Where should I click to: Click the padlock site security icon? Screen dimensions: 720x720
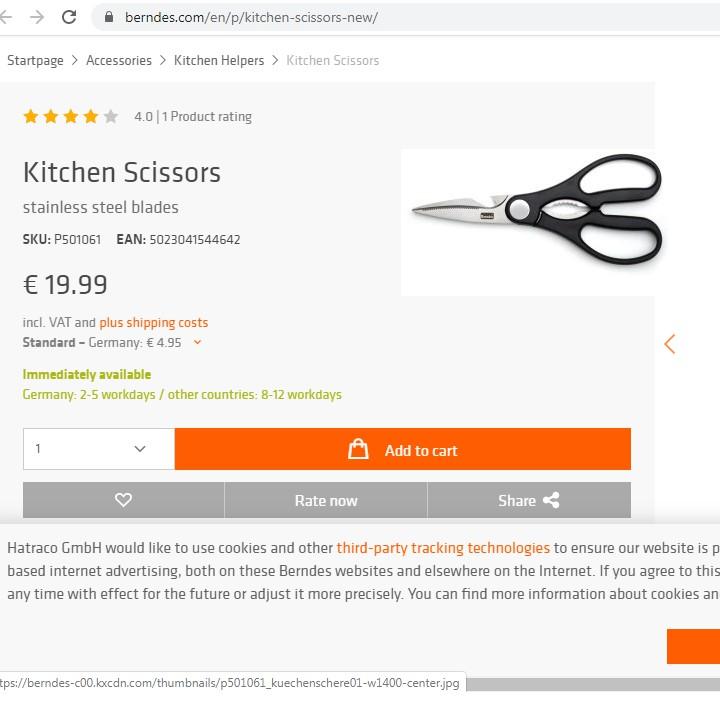click(x=109, y=17)
